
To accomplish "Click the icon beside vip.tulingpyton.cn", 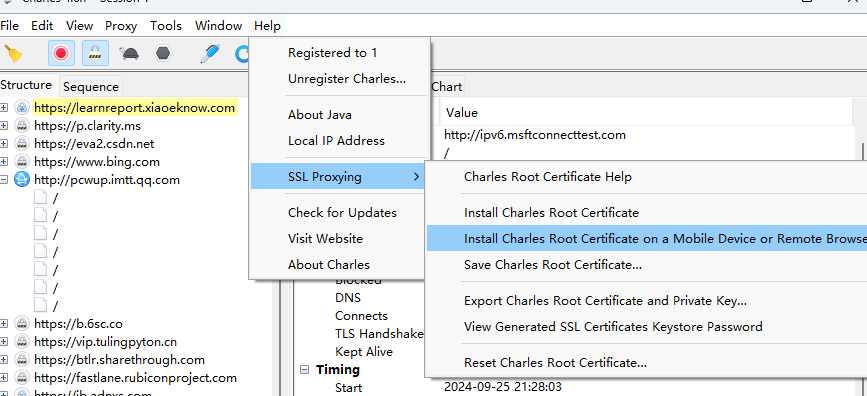I will pyautogui.click(x=22, y=342).
